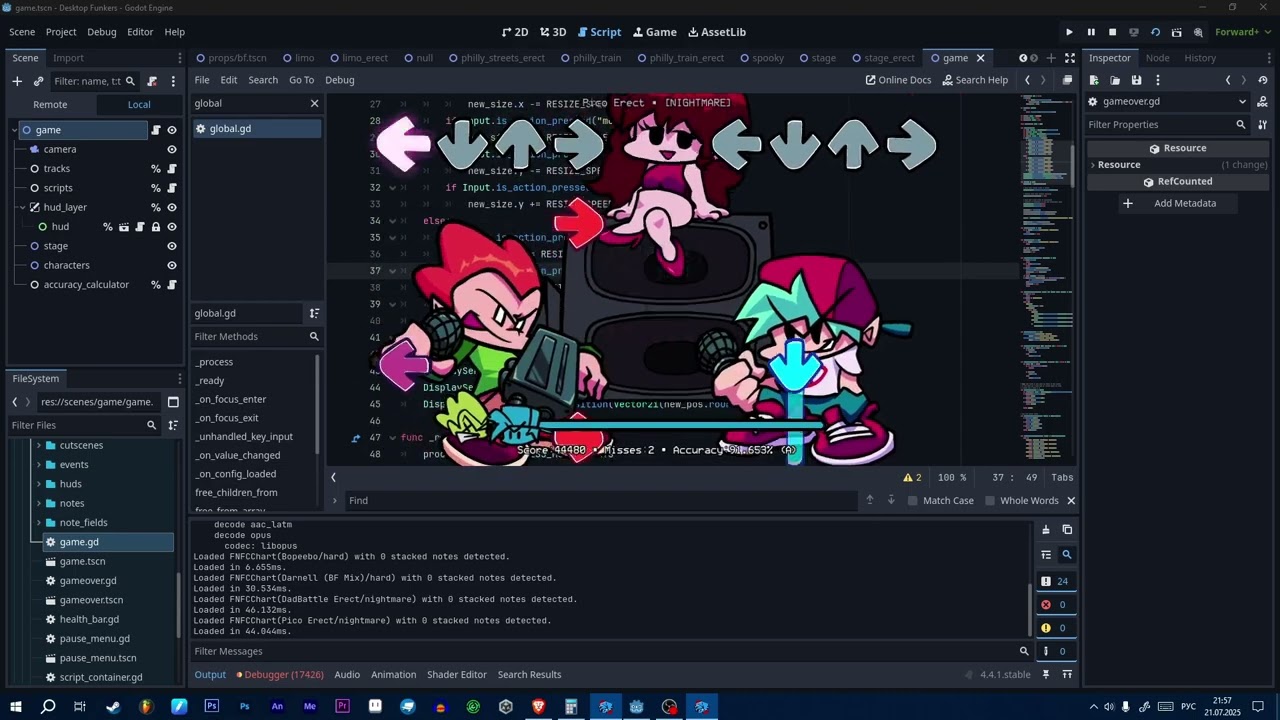Viewport: 1280px width, 720px height.
Task: Click the unique name percent icon on accuracy_calculator
Action: [156, 285]
